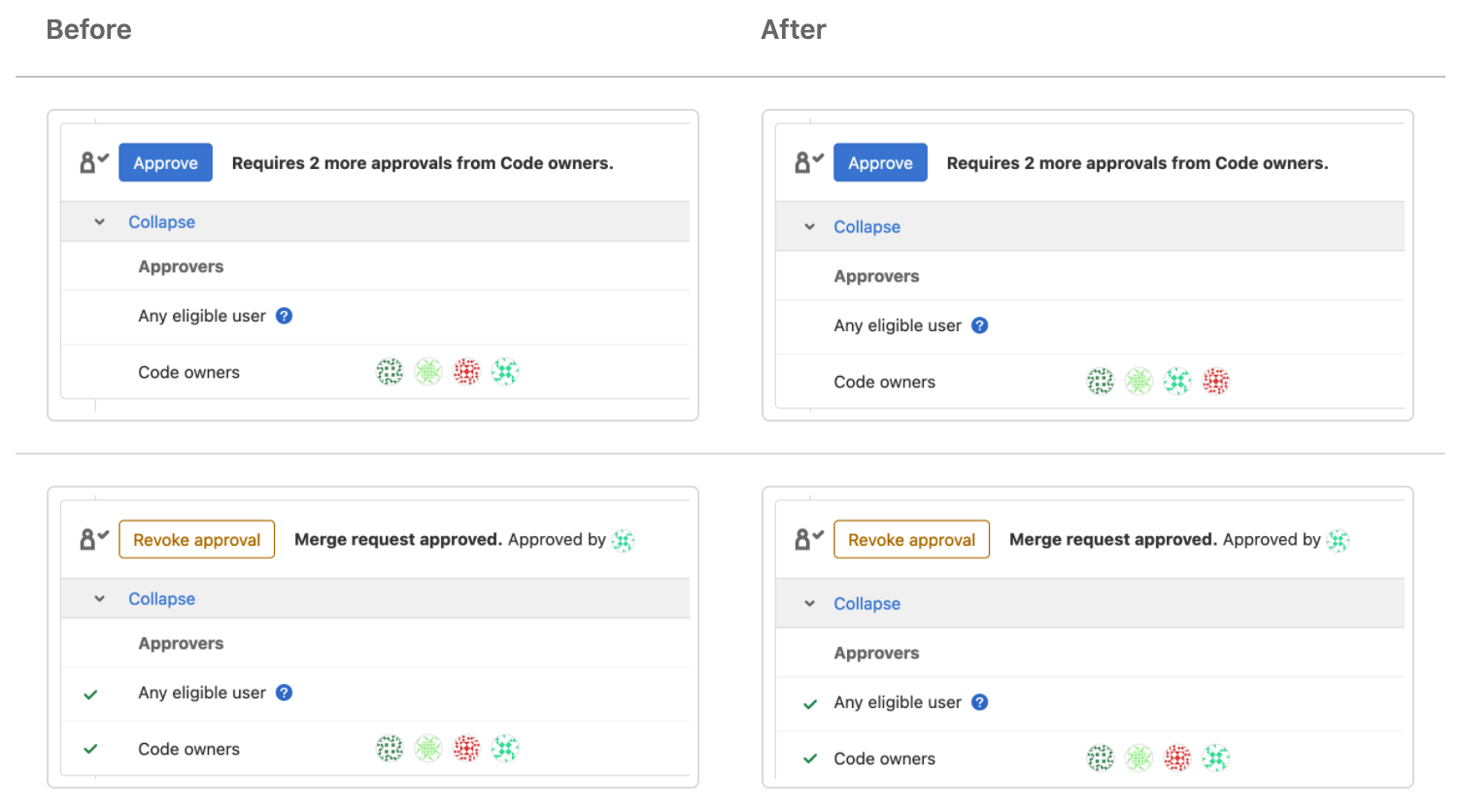Click first dark green avatar in bottom Before panel

tap(390, 749)
